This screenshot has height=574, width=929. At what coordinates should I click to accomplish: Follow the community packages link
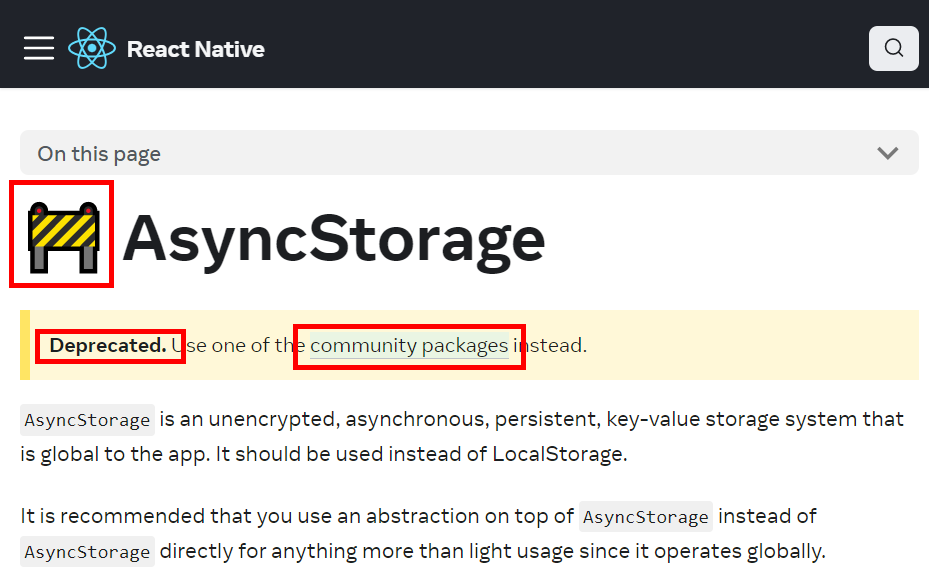[409, 345]
